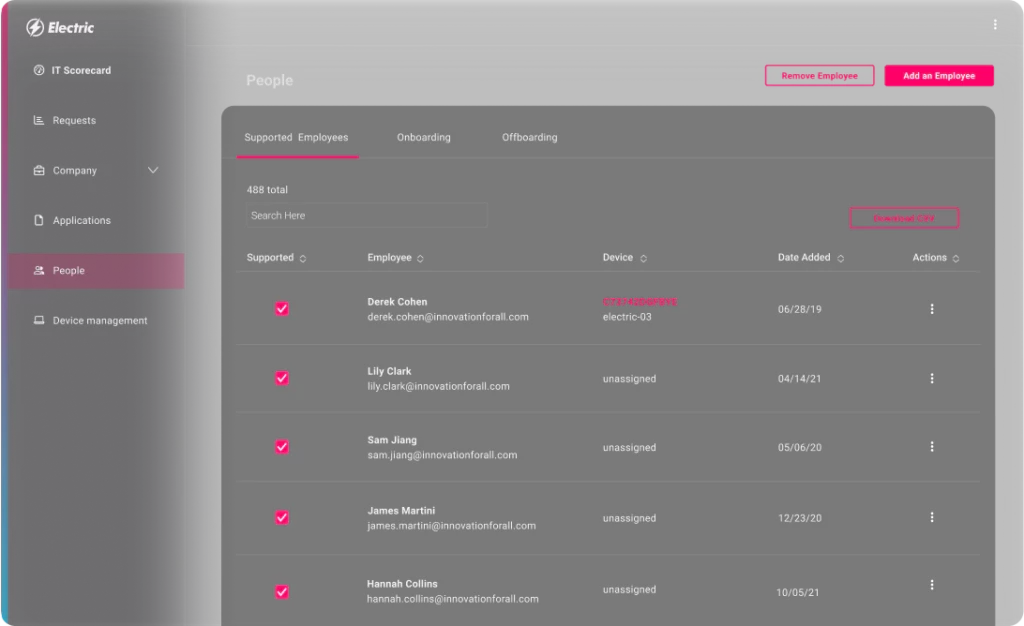Open the actions menu for Hannah Collins
Viewport: 1024px width, 626px height.
932,584
